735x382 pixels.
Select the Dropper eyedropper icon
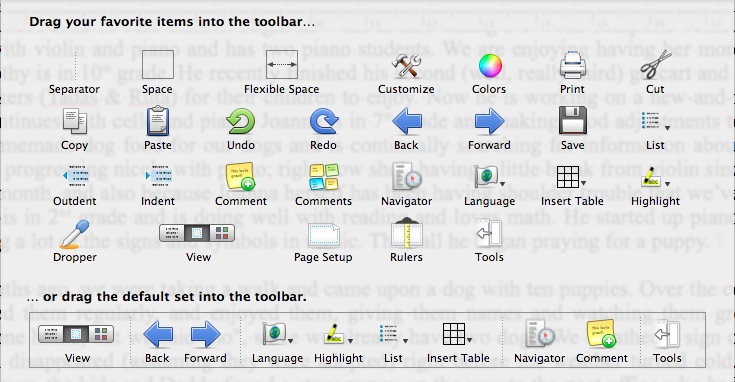(74, 234)
